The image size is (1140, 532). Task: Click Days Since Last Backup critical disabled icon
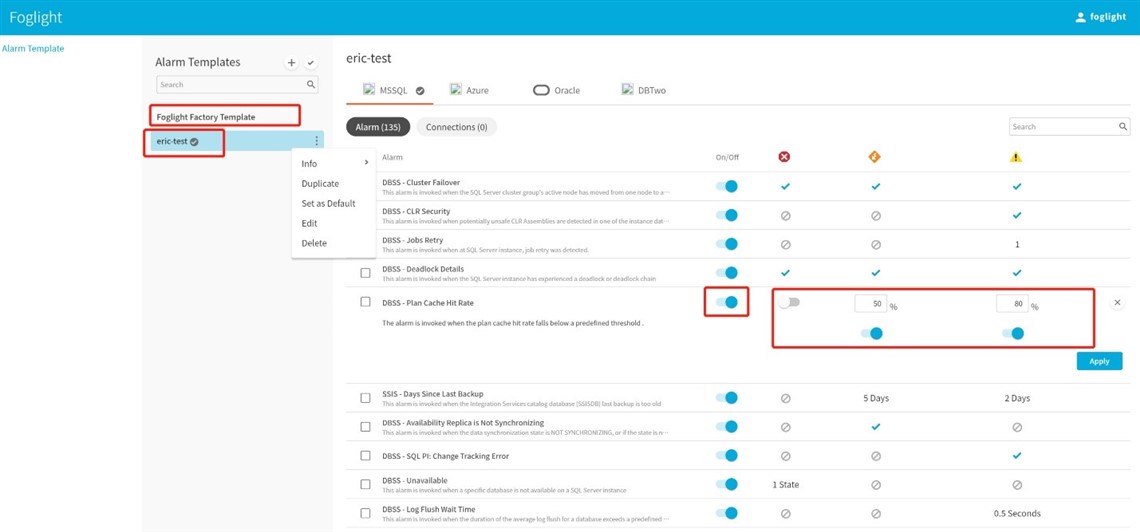tap(785, 398)
